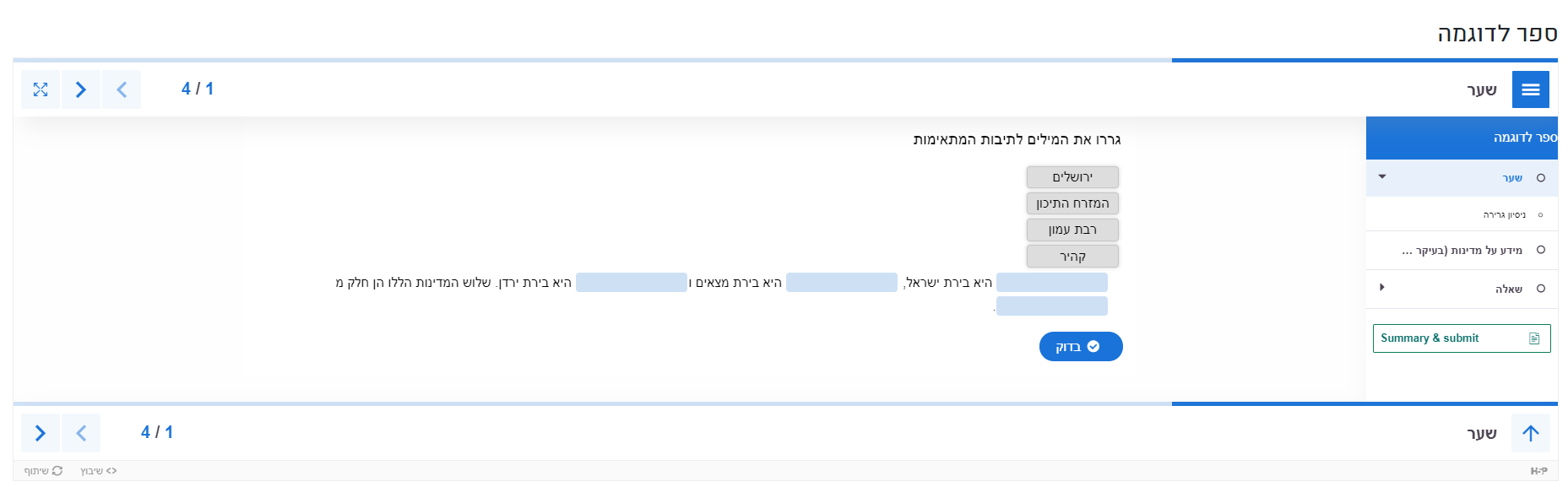
Task: Open the ניסיון גרירה section in the sidebar
Action: (1504, 215)
